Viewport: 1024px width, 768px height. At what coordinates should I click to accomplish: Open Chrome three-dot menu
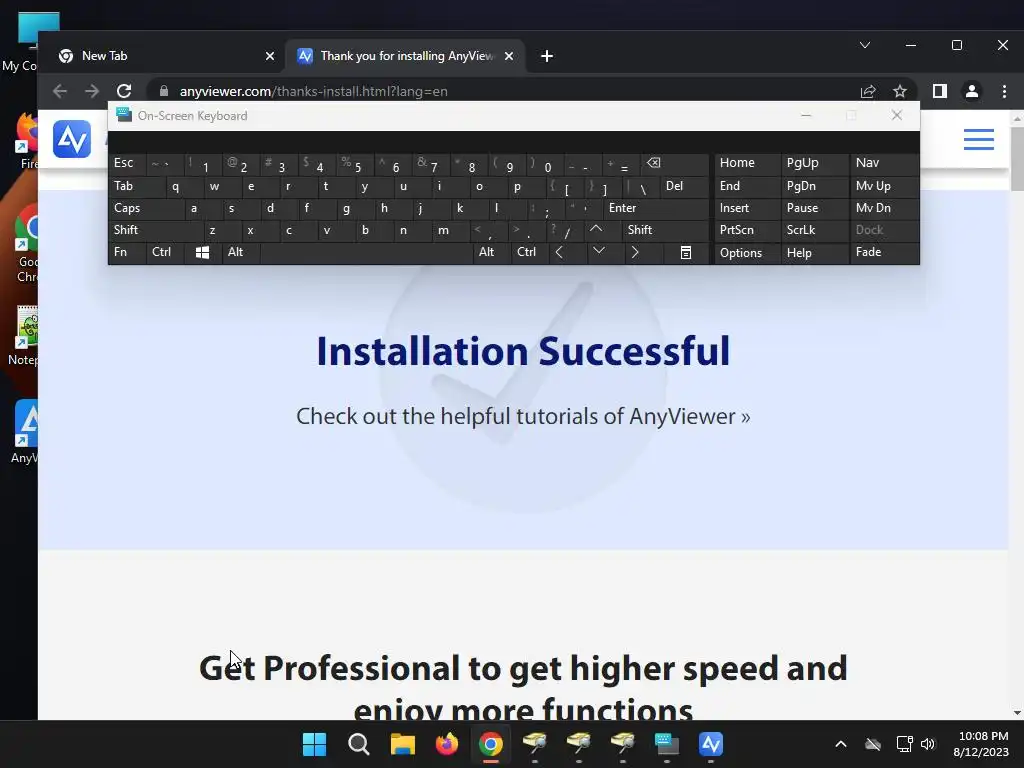(1004, 91)
